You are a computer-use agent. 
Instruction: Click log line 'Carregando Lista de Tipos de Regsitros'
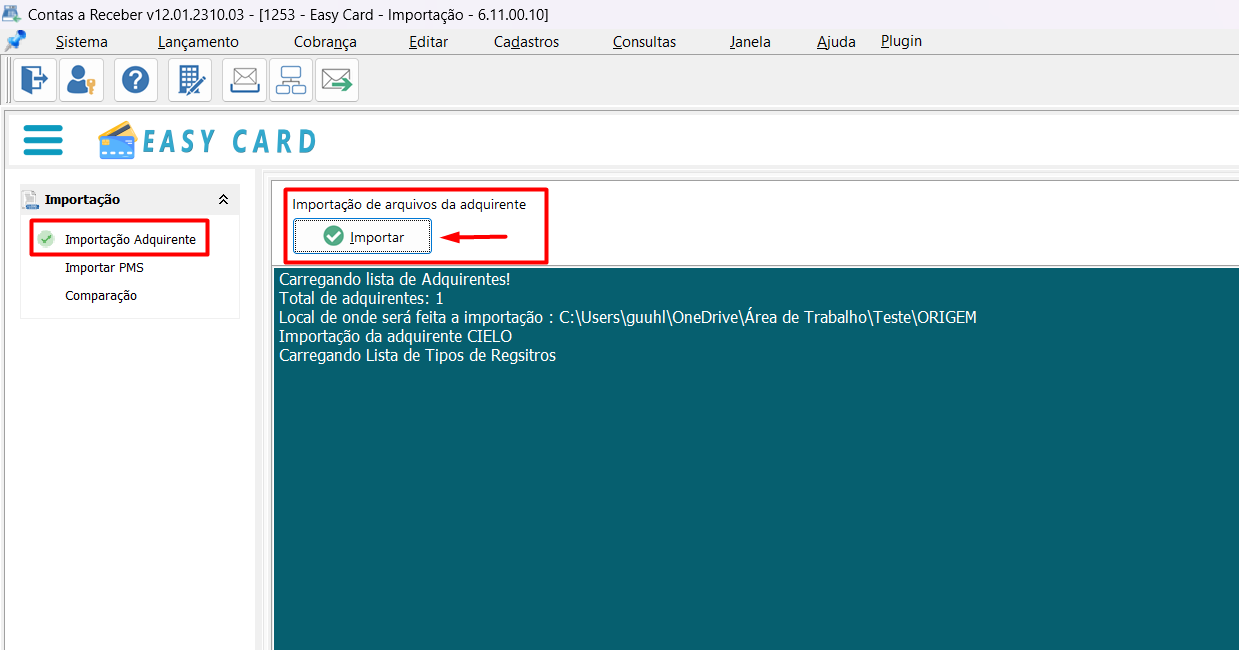click(x=418, y=355)
